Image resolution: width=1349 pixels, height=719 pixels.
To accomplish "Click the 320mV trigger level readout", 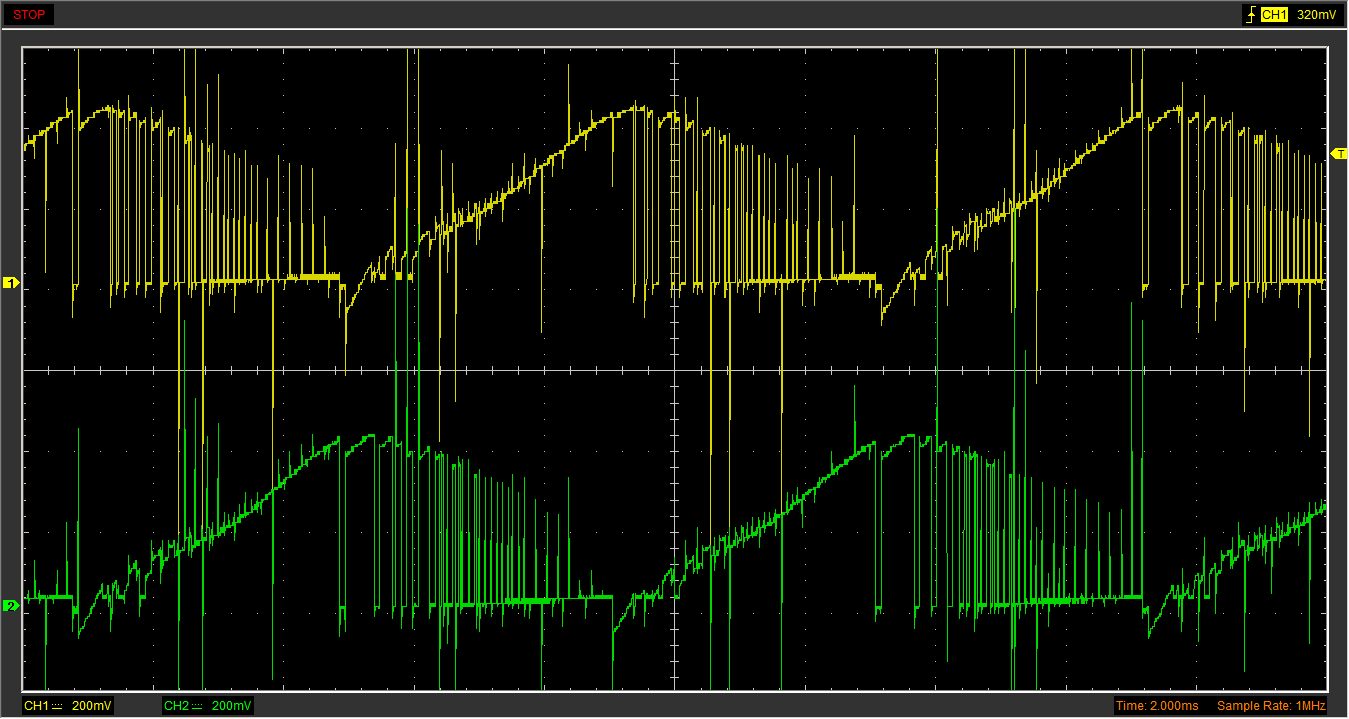I will pyautogui.click(x=1316, y=15).
